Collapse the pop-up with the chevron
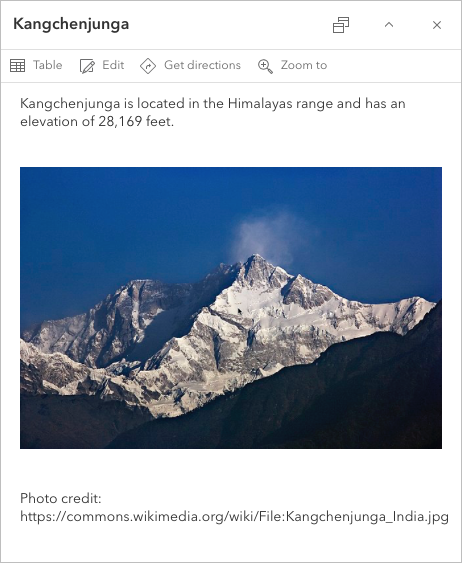The height and width of the screenshot is (563, 462). pos(389,25)
